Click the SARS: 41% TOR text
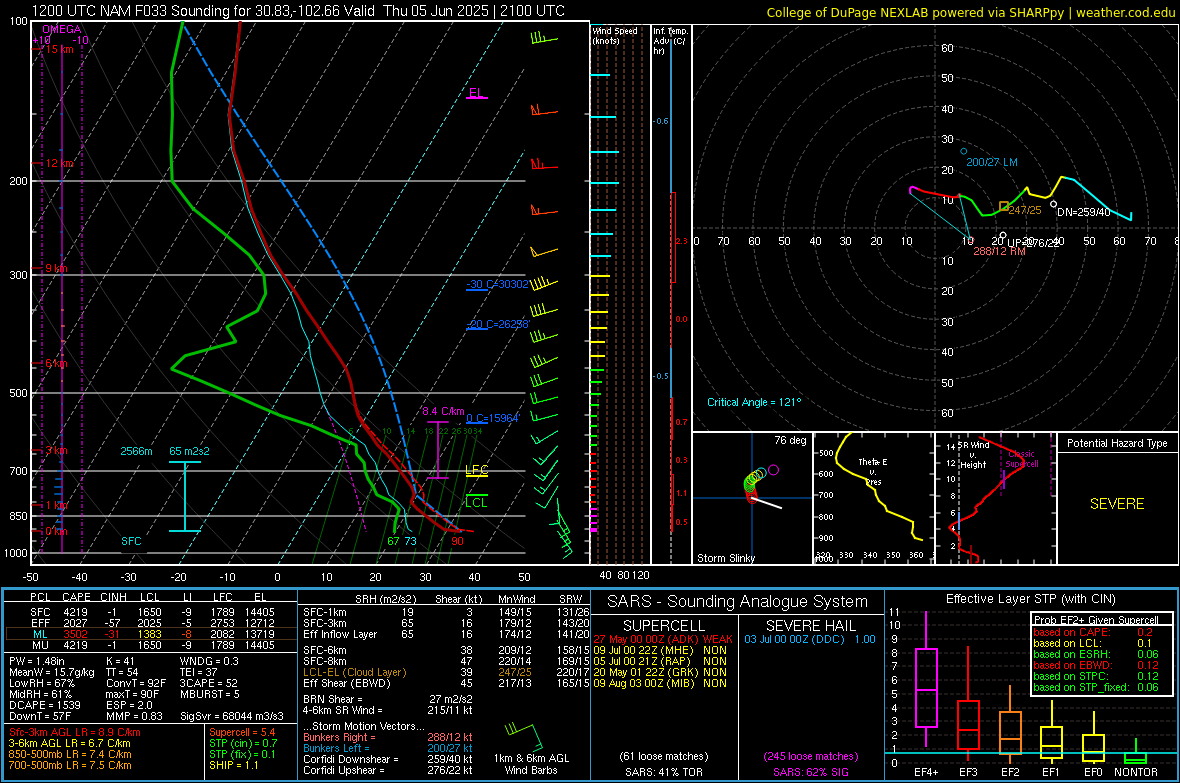Image resolution: width=1180 pixels, height=783 pixels. (x=664, y=772)
